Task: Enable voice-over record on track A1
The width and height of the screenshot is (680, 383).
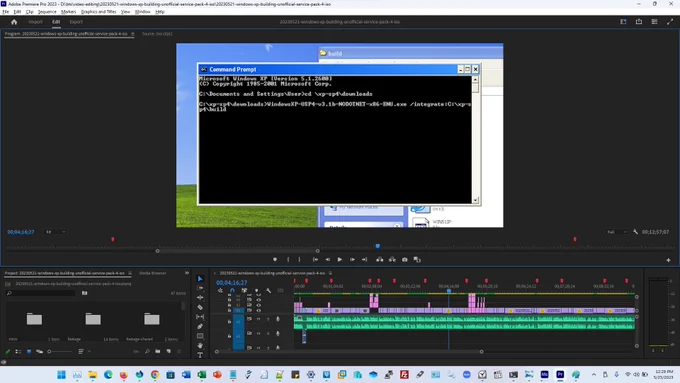Action: click(278, 319)
